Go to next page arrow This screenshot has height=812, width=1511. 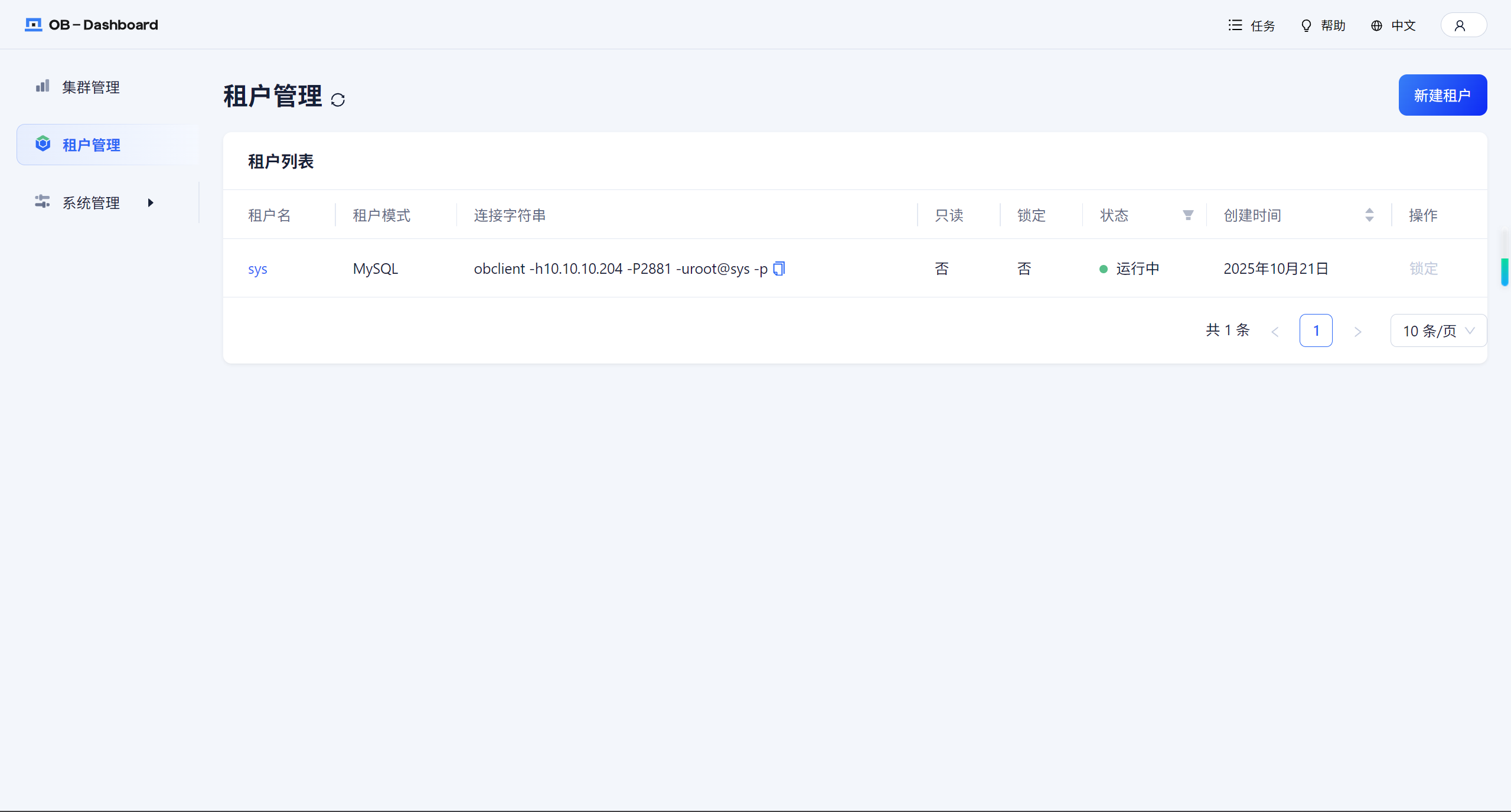[1357, 331]
